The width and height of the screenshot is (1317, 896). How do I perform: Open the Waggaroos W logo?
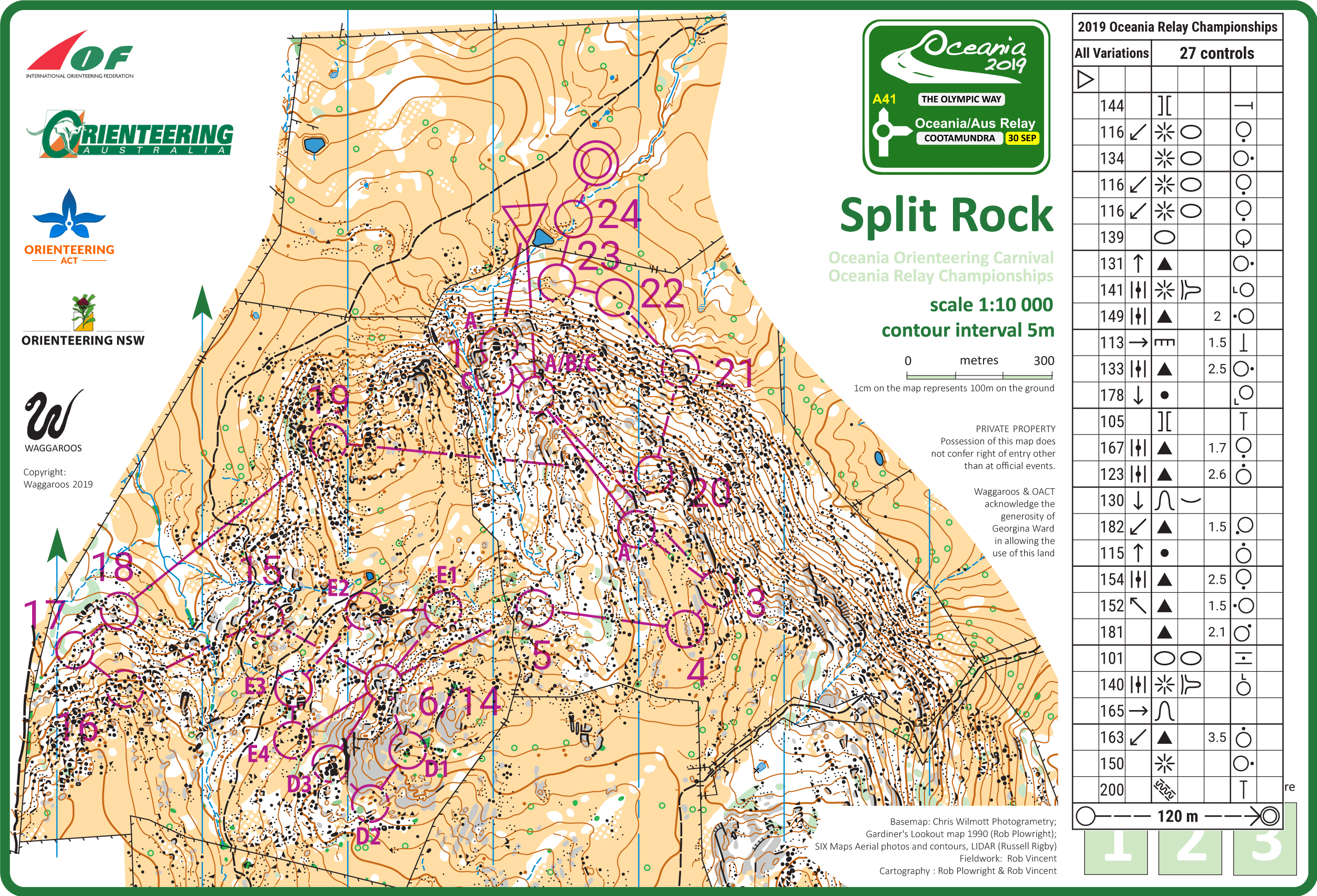click(53, 420)
